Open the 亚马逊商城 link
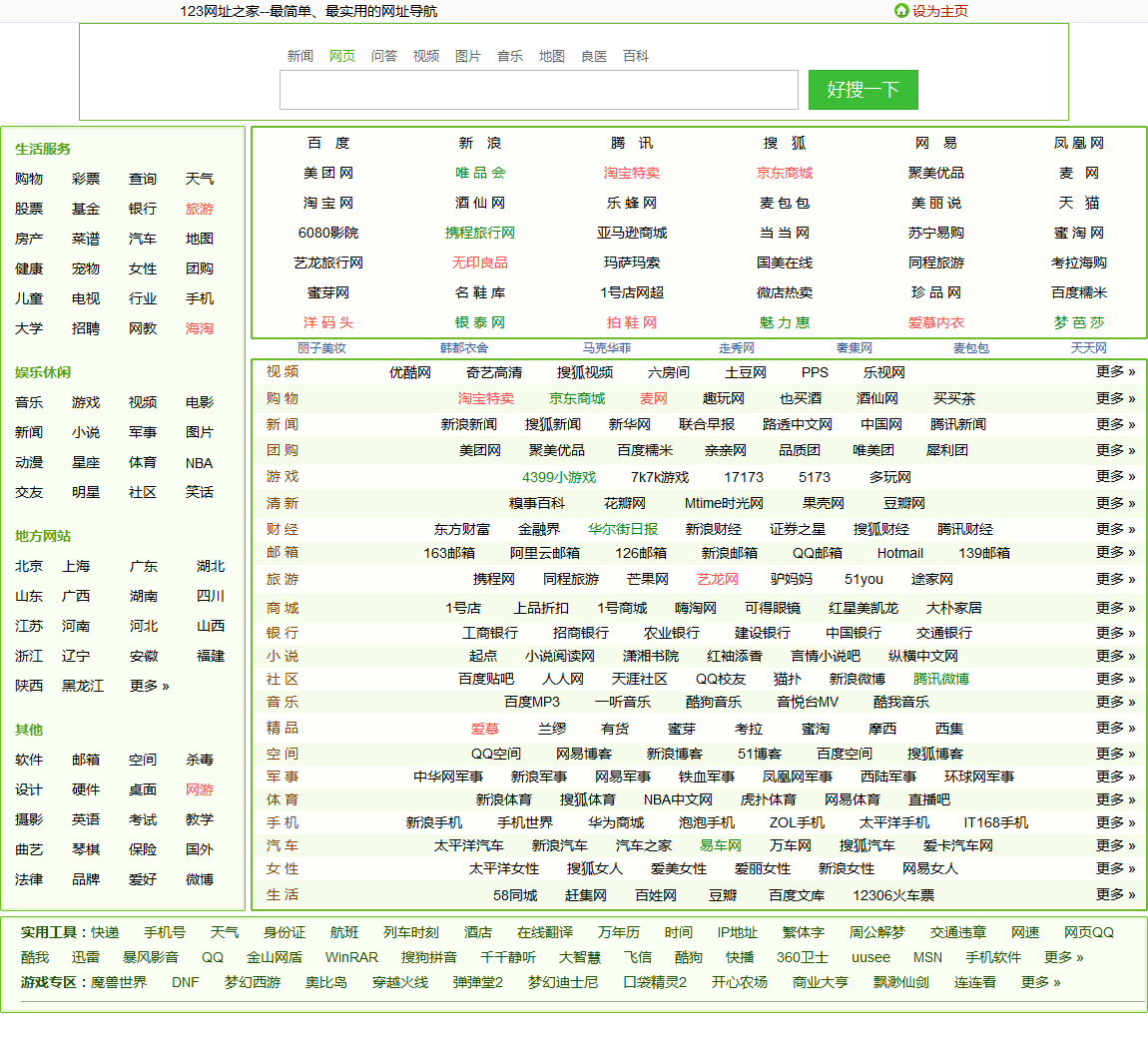 632,233
